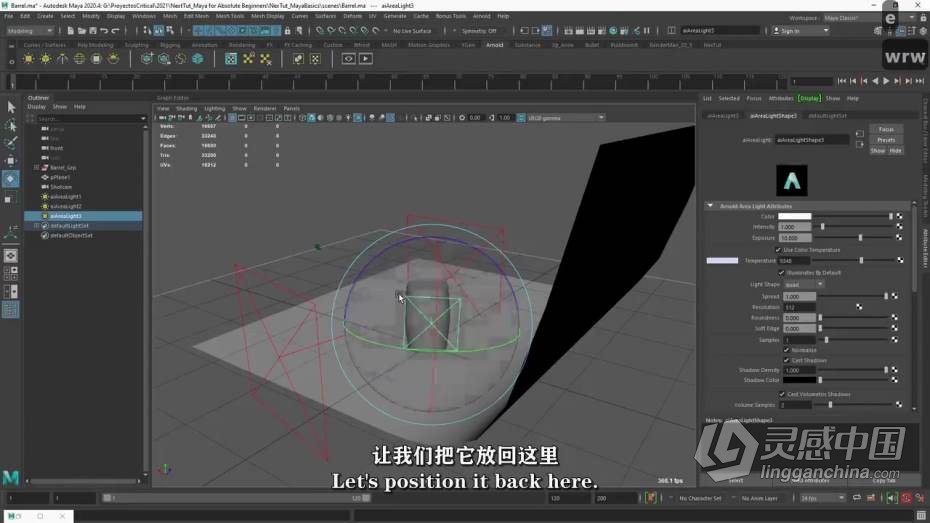
Task: Activate the Lasso select tool
Action: (x=11, y=125)
